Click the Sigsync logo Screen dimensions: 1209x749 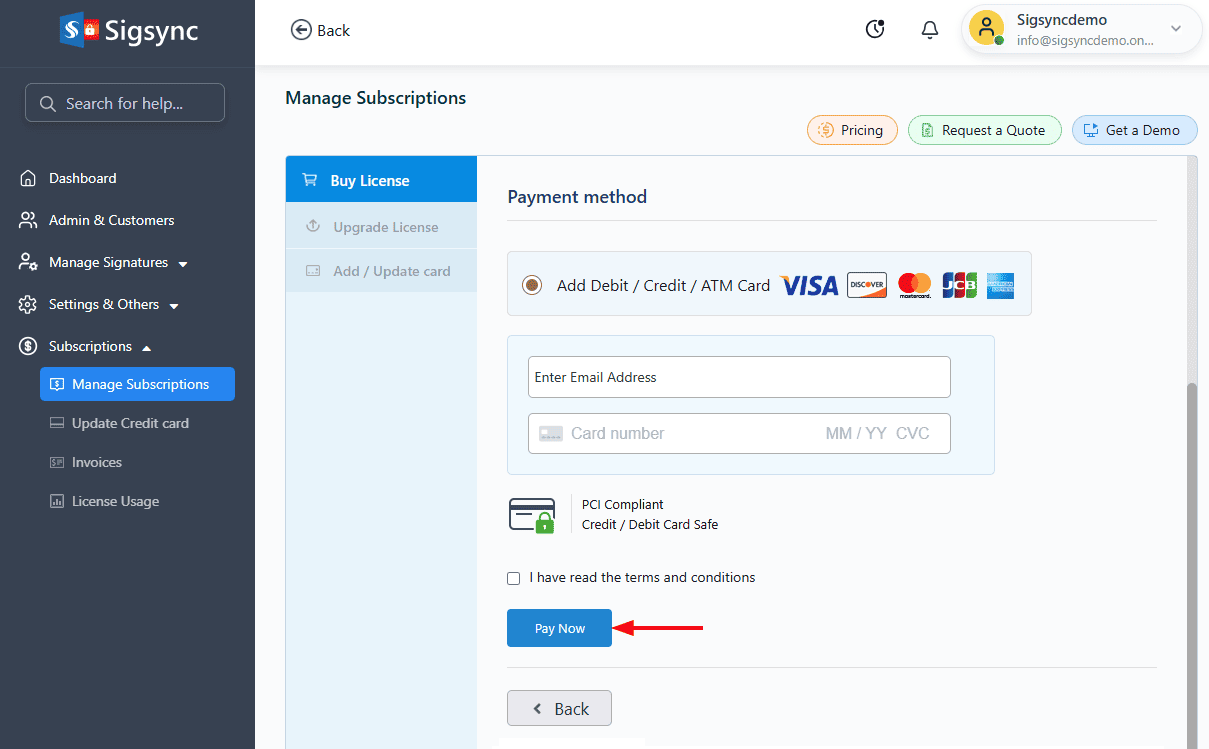[x=128, y=30]
